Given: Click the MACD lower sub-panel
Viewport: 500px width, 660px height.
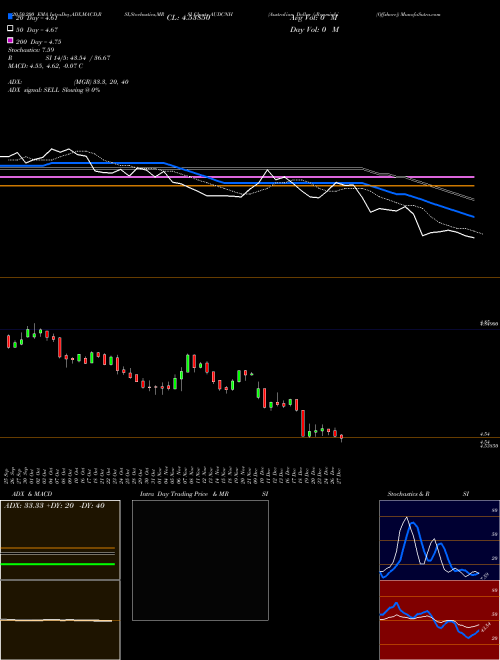Looking at the screenshot, I should click(x=60, y=620).
